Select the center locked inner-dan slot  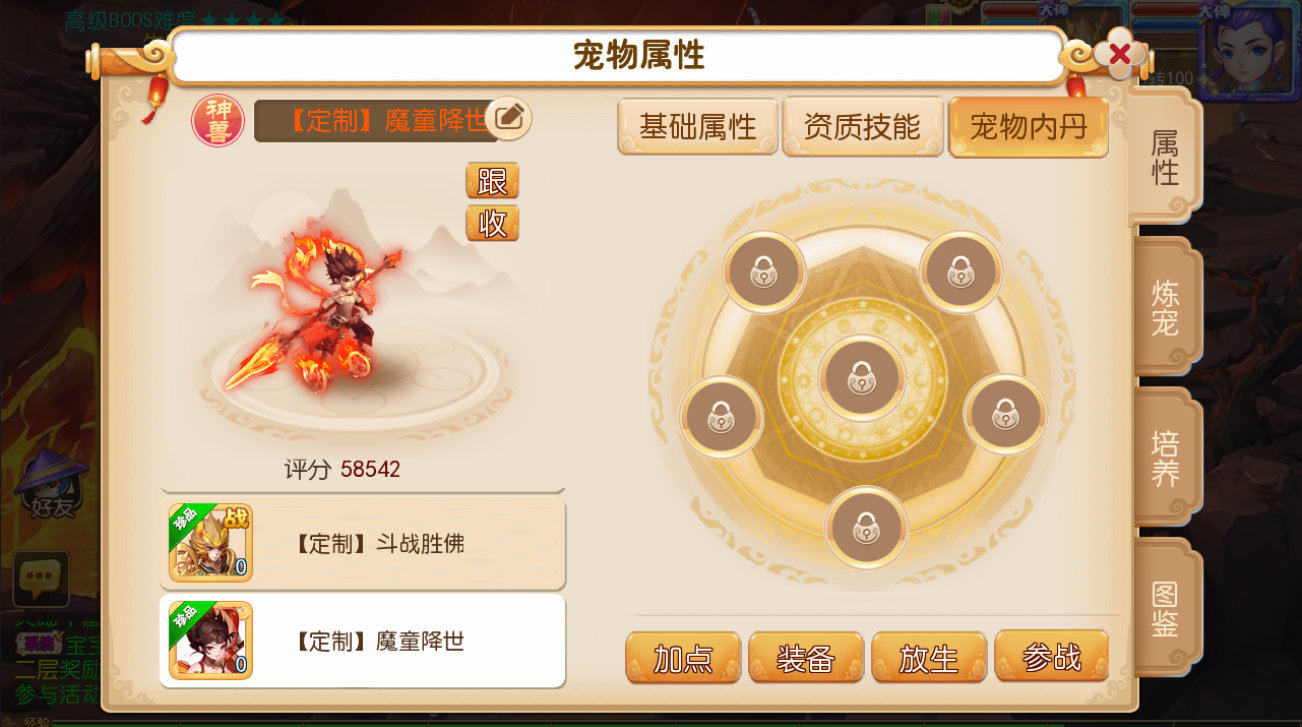[862, 378]
